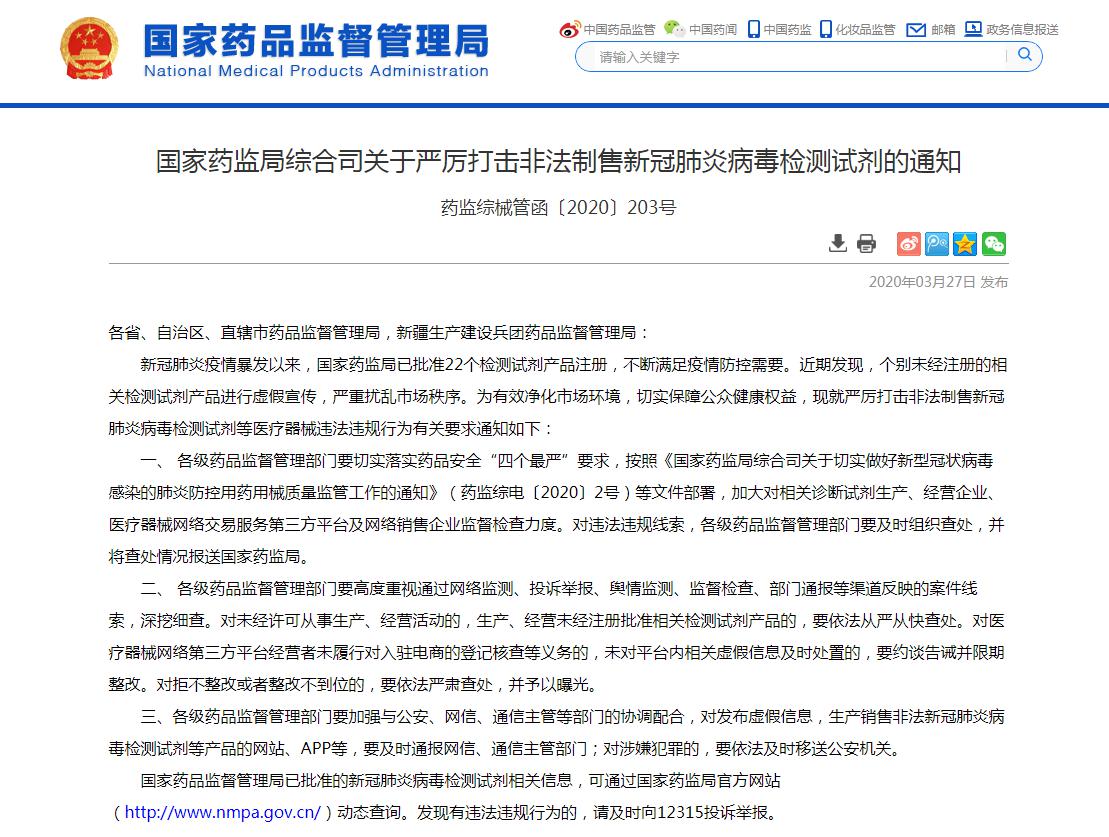Image resolution: width=1109 pixels, height=837 pixels.
Task: Click the phone icon beside 中国药监
Action: point(754,29)
